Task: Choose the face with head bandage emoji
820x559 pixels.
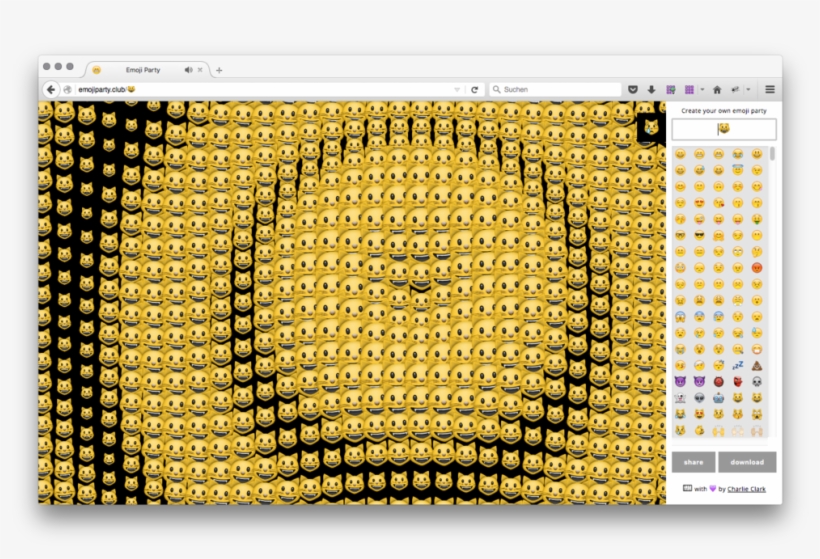Action: click(x=699, y=366)
